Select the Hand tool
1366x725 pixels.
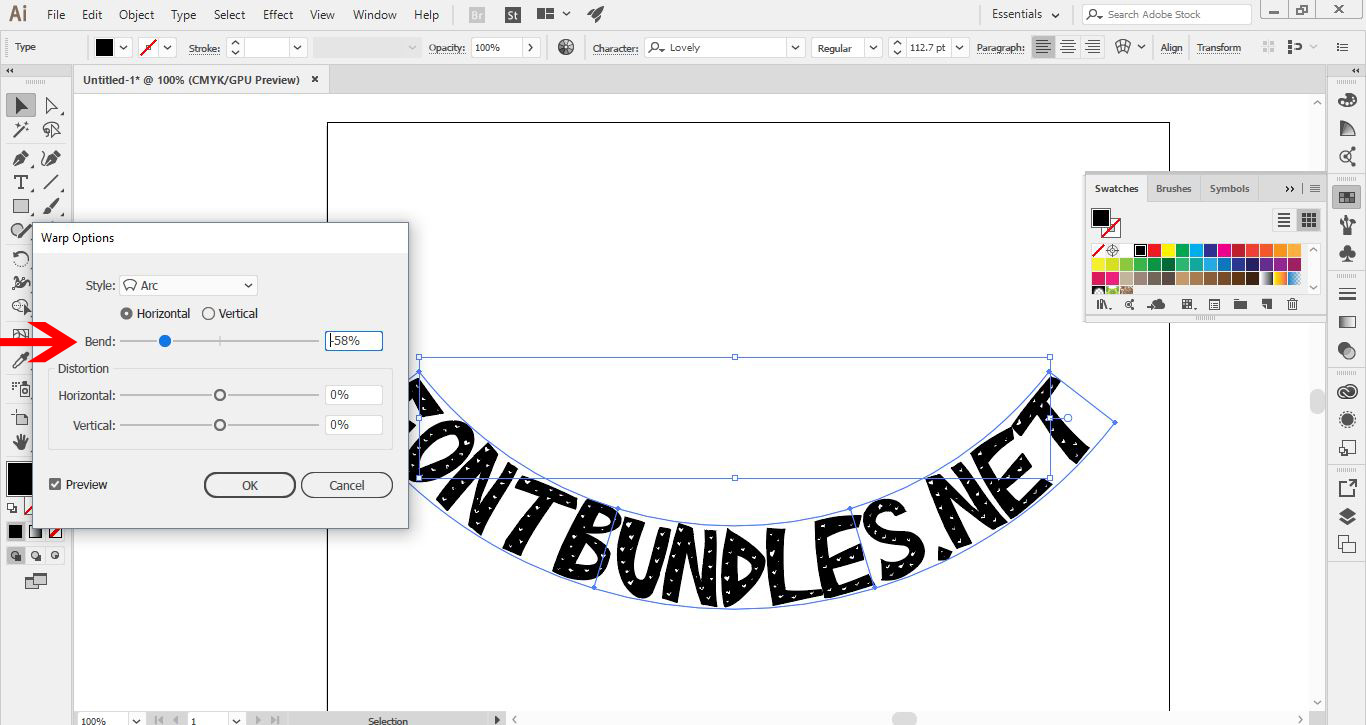click(x=21, y=441)
